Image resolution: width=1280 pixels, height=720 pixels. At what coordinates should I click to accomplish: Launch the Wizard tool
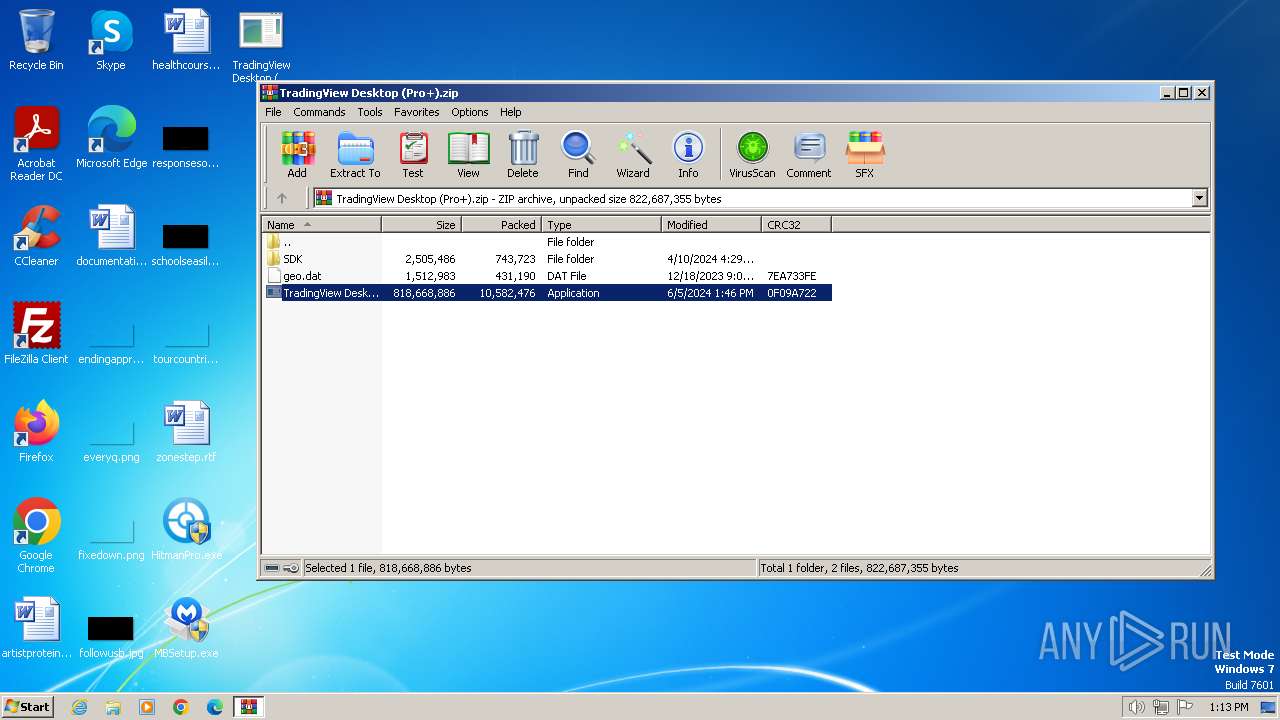(x=633, y=154)
